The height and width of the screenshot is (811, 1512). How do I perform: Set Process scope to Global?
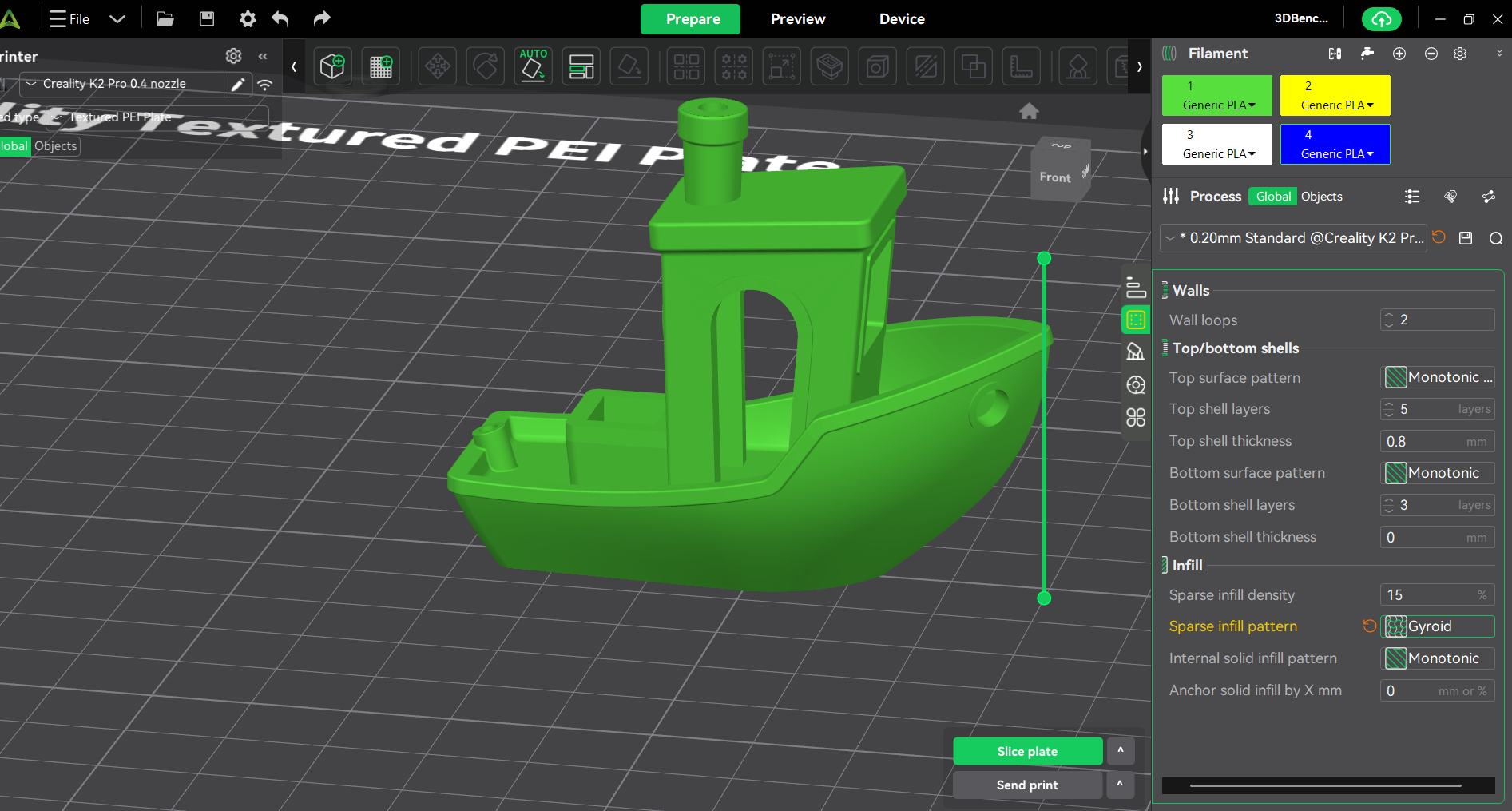(1273, 197)
